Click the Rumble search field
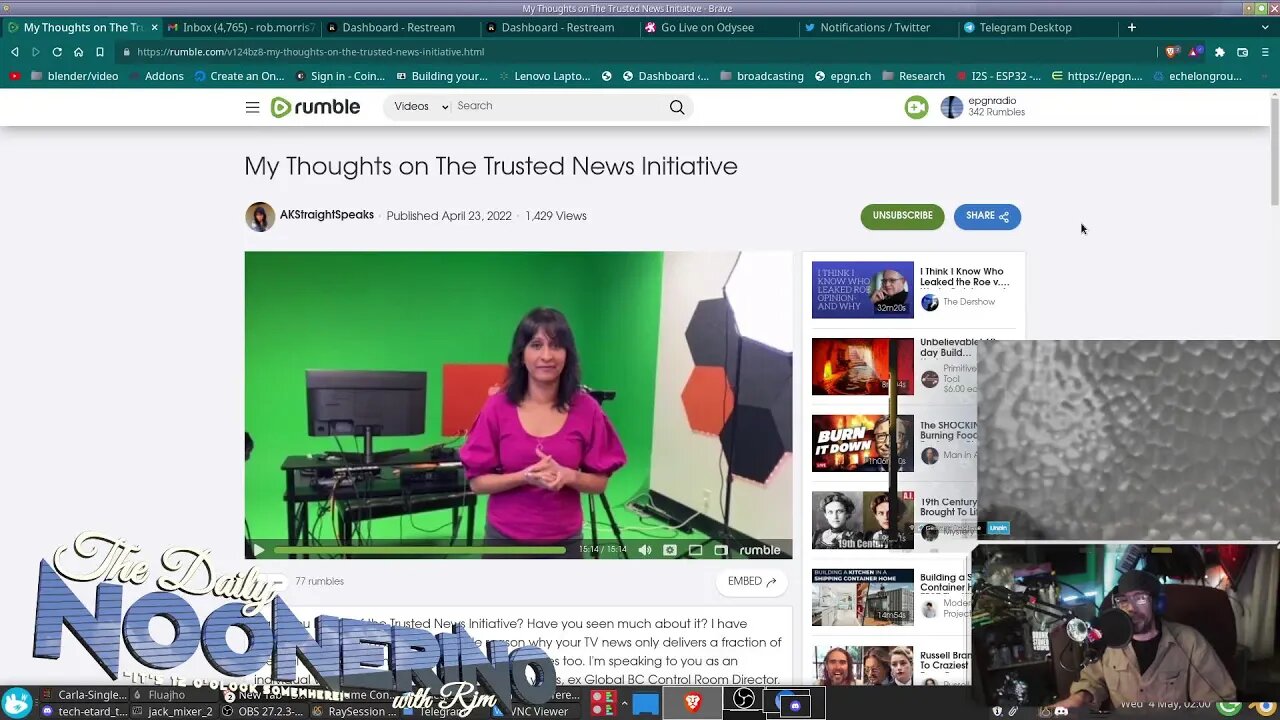Screen dimensions: 1280x720 click(x=560, y=106)
